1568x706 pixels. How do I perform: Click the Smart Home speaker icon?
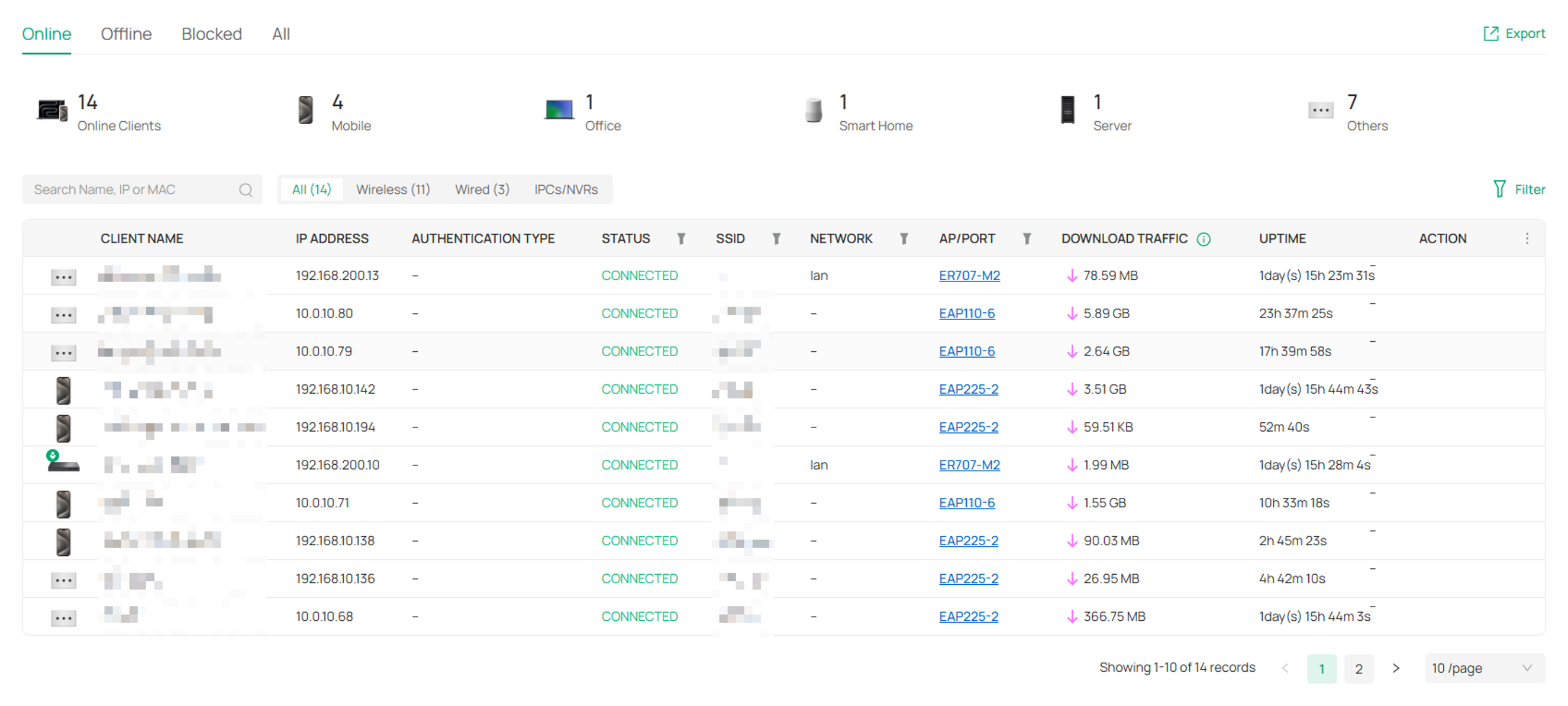pos(814,110)
